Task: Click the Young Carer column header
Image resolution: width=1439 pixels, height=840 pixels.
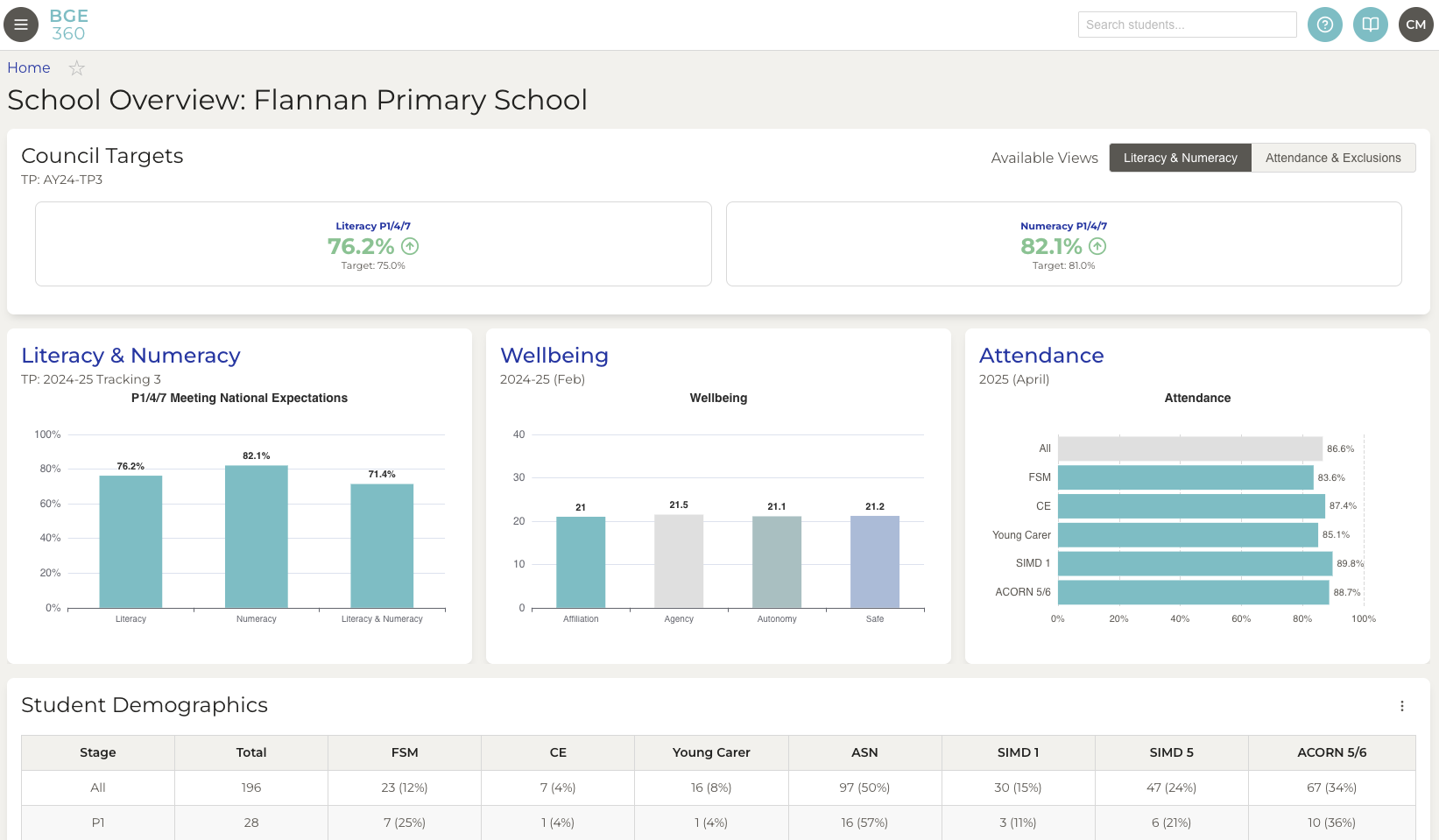Action: coord(711,752)
